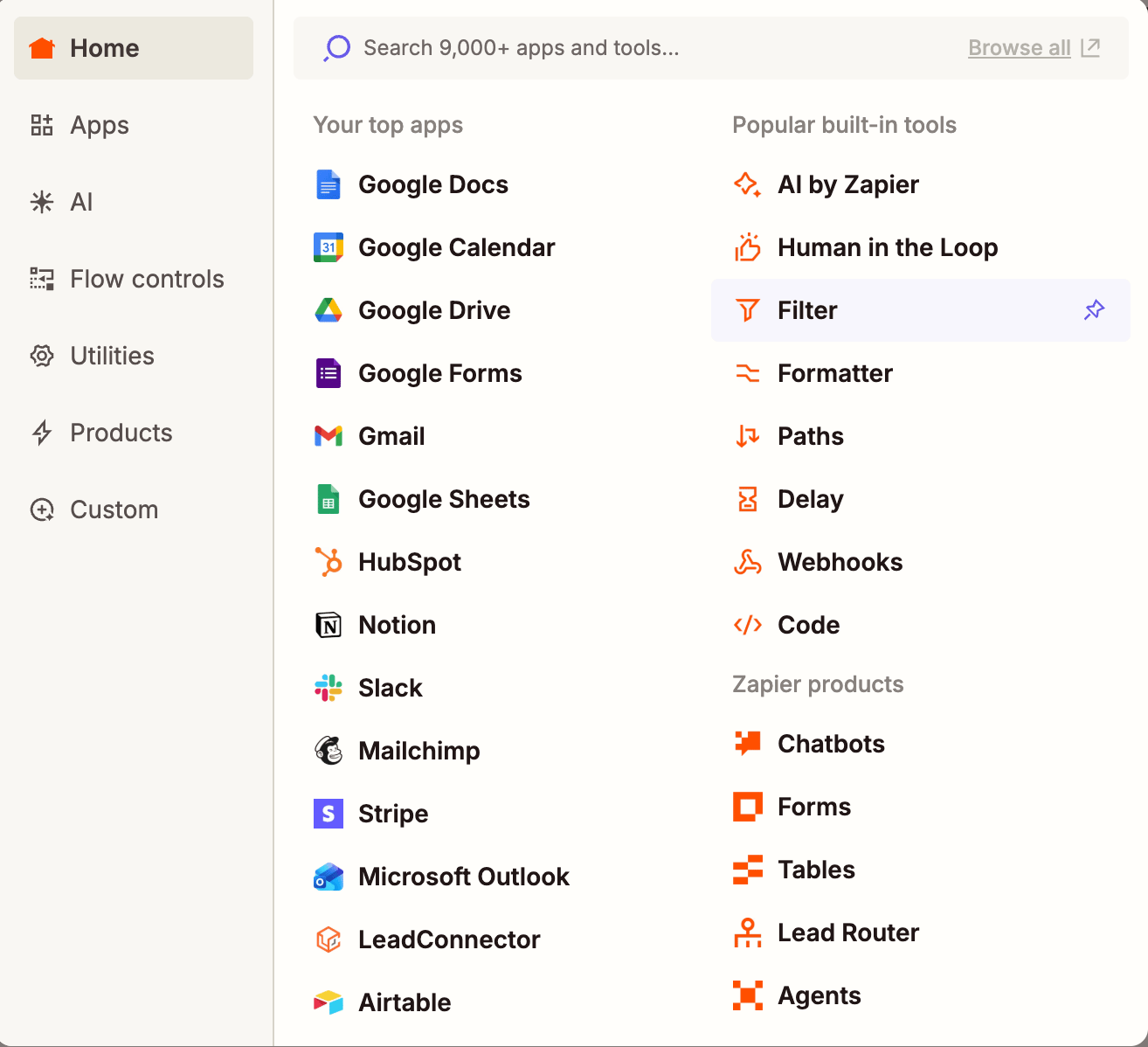This screenshot has width=1148, height=1047.
Task: Click the Google Calendar icon
Action: pos(328,247)
